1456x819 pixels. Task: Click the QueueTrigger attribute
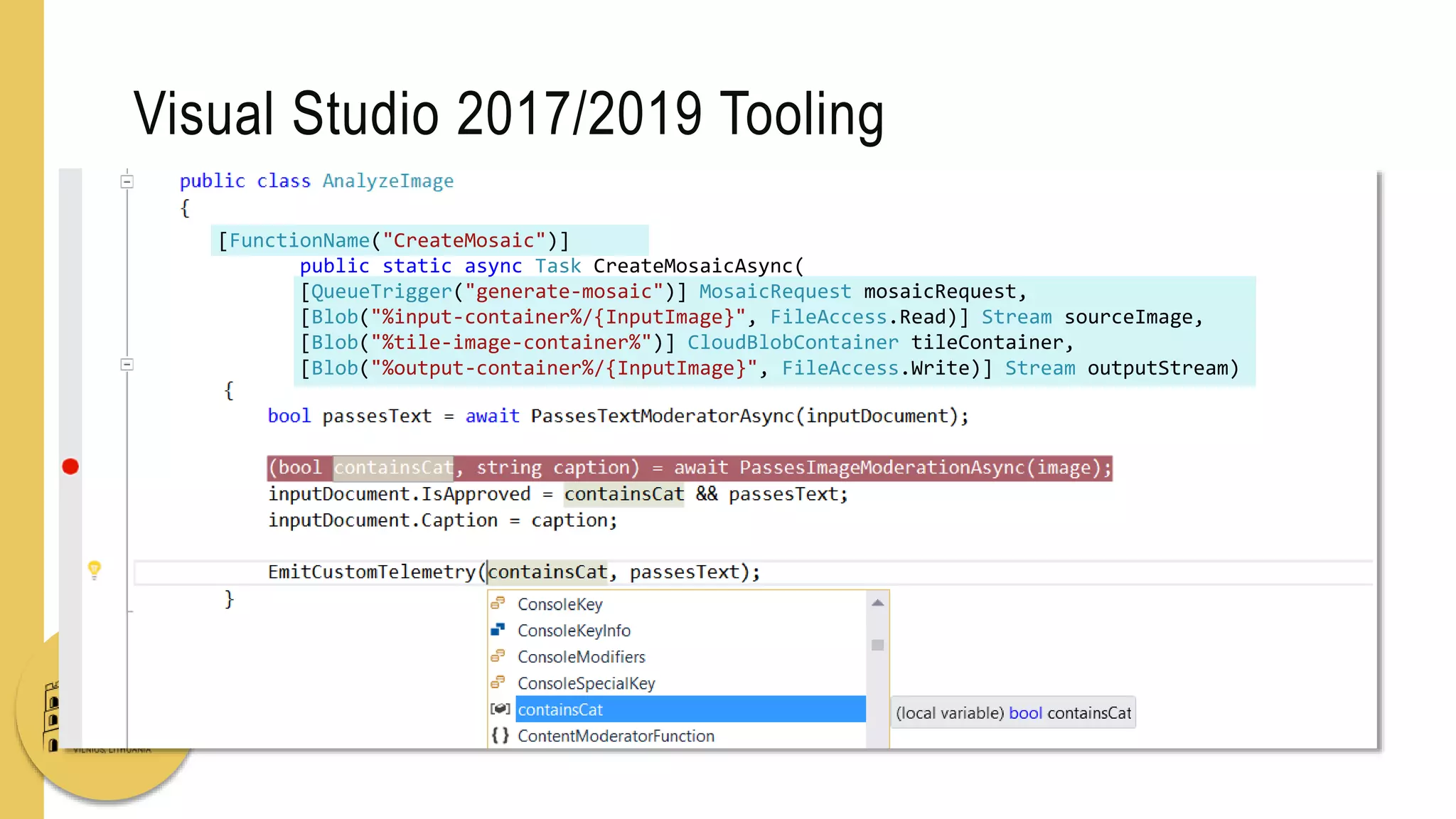click(x=382, y=291)
